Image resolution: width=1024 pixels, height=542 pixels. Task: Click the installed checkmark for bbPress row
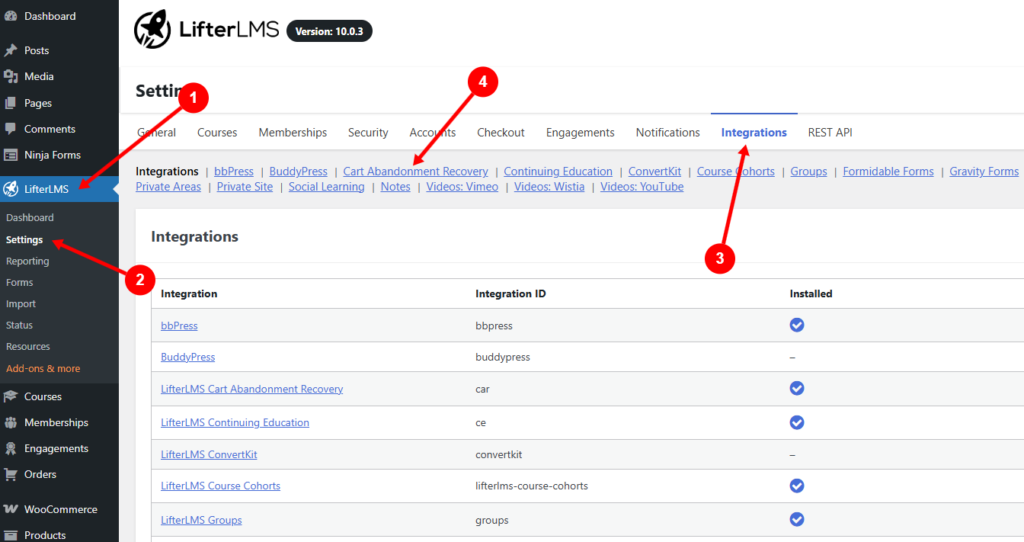pyautogui.click(x=797, y=325)
